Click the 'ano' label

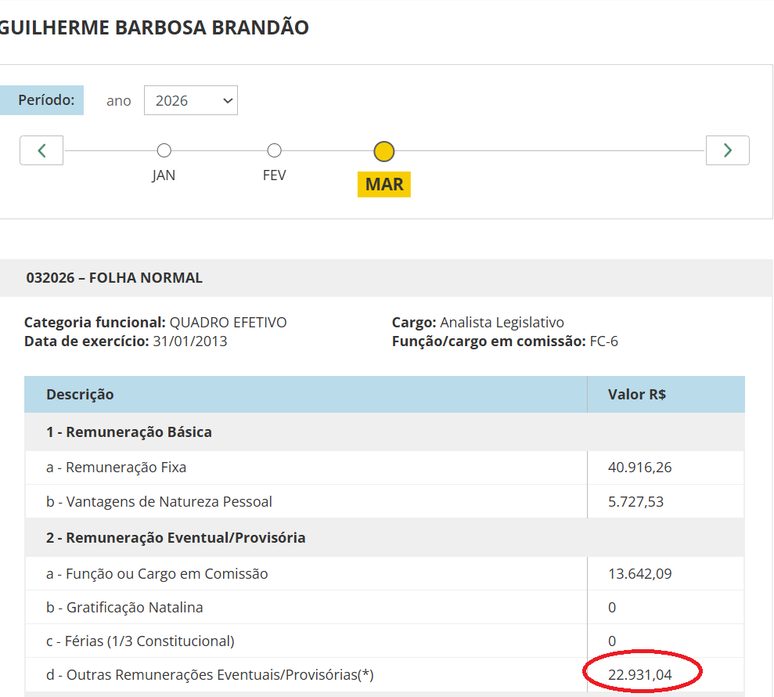point(118,101)
